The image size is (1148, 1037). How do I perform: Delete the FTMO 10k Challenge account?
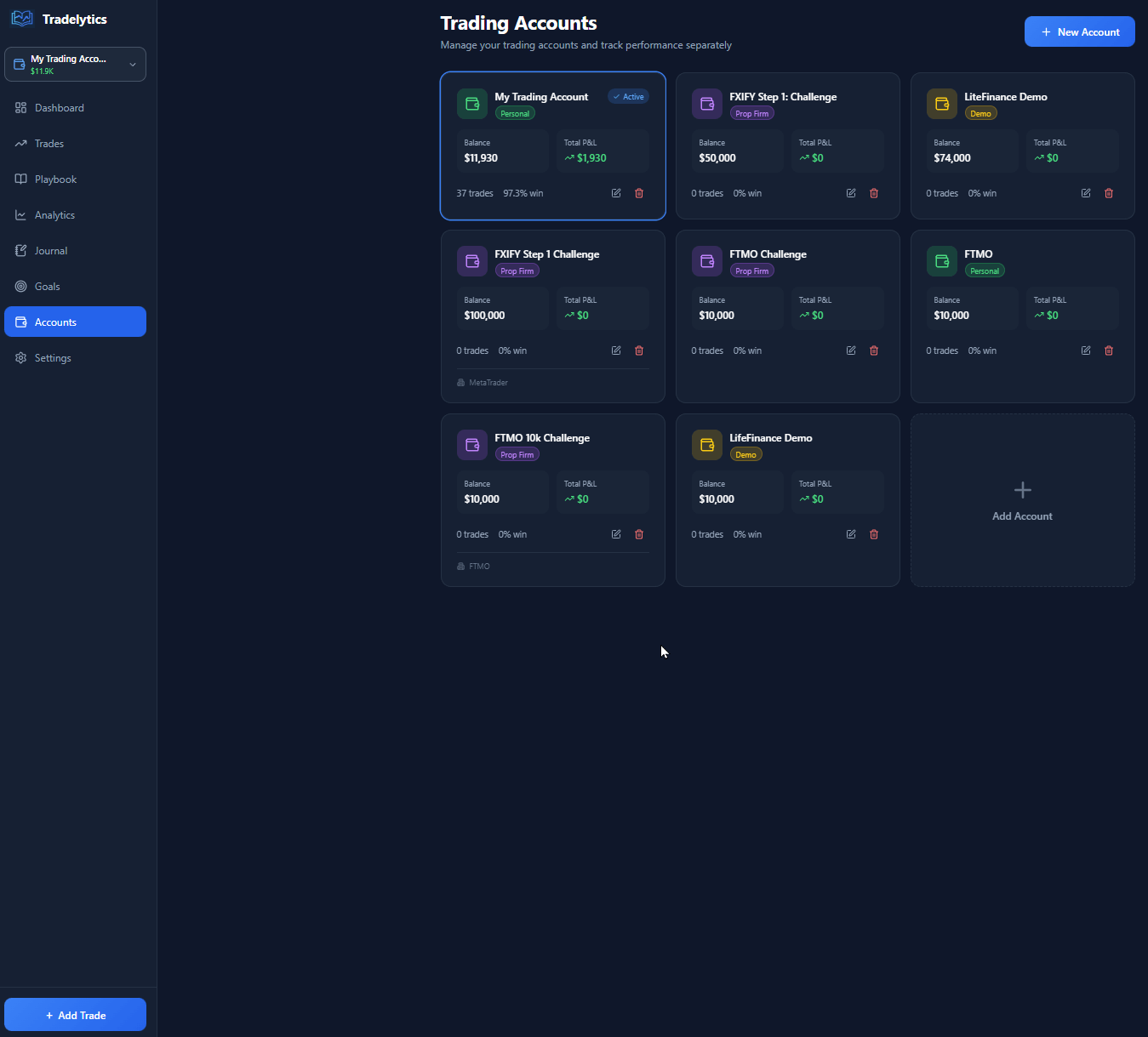pos(639,534)
